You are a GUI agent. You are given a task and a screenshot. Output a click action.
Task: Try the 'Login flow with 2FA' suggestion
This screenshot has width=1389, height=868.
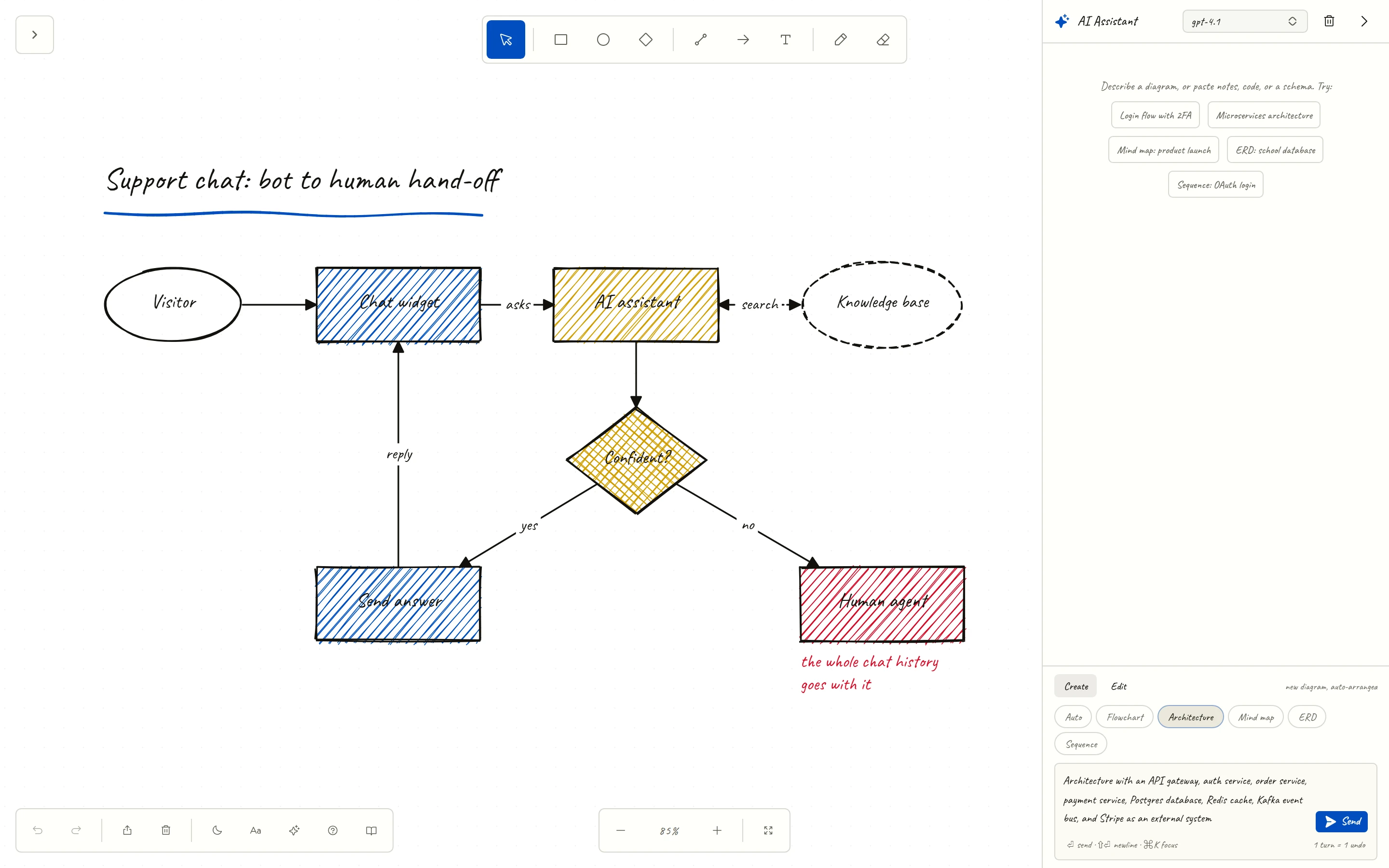(1156, 115)
